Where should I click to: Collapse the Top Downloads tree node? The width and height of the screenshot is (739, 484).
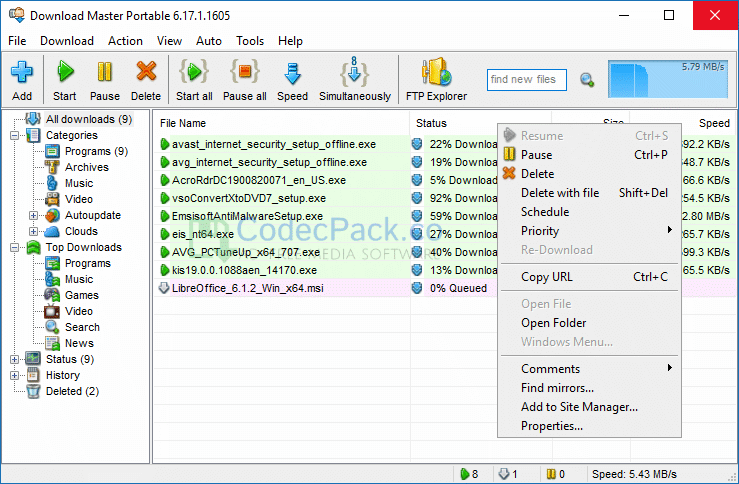click(15, 247)
